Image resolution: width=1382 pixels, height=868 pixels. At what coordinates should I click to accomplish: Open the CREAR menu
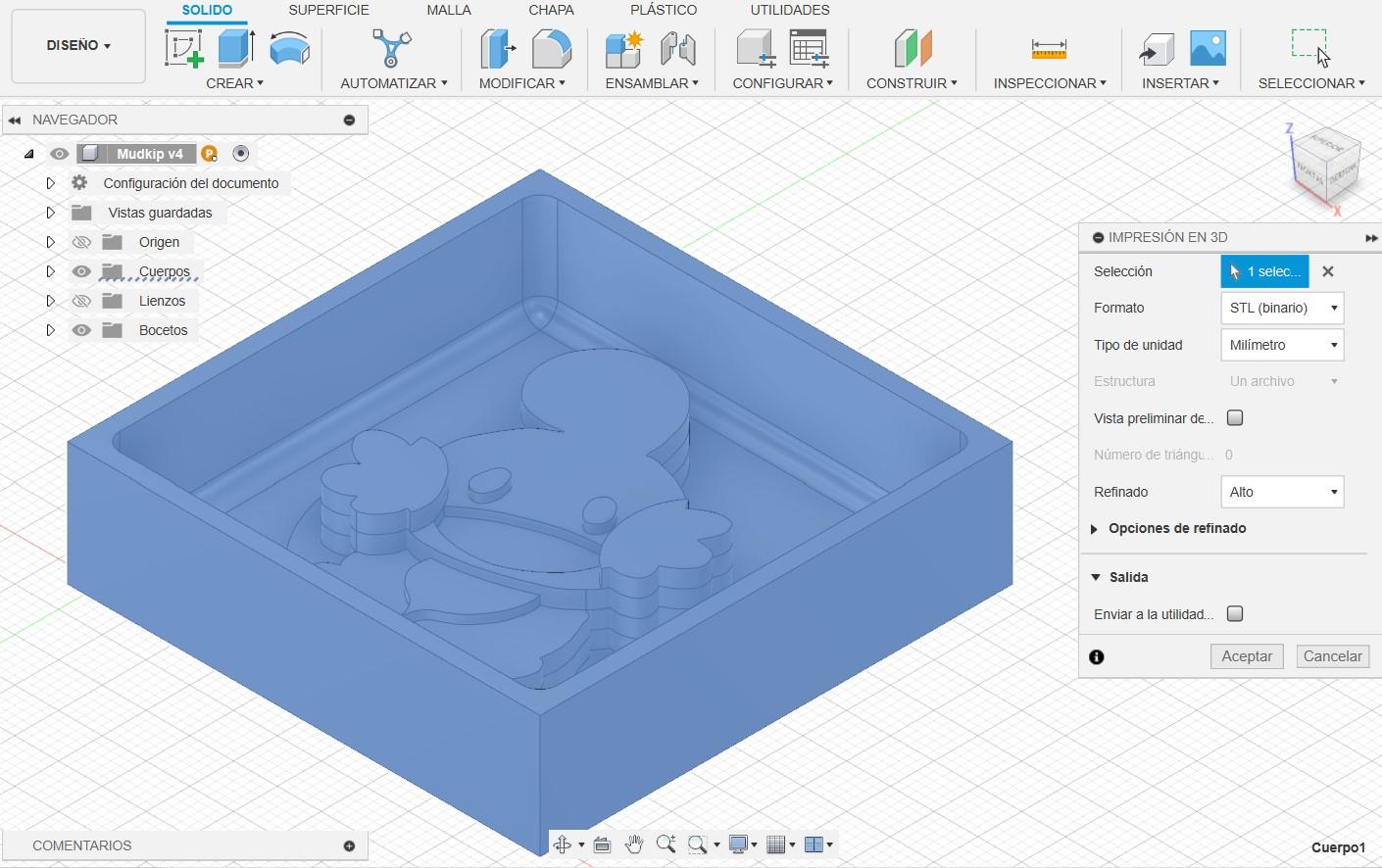point(235,83)
